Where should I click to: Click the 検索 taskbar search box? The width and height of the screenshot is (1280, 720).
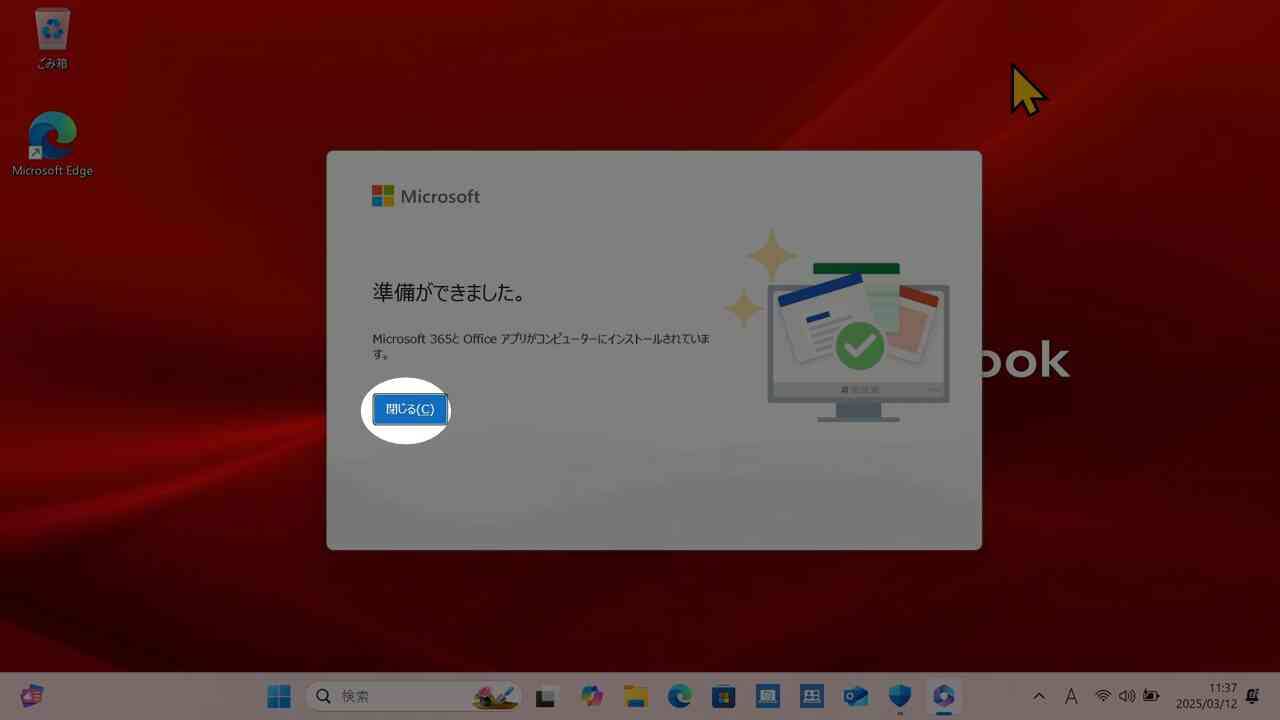click(413, 696)
